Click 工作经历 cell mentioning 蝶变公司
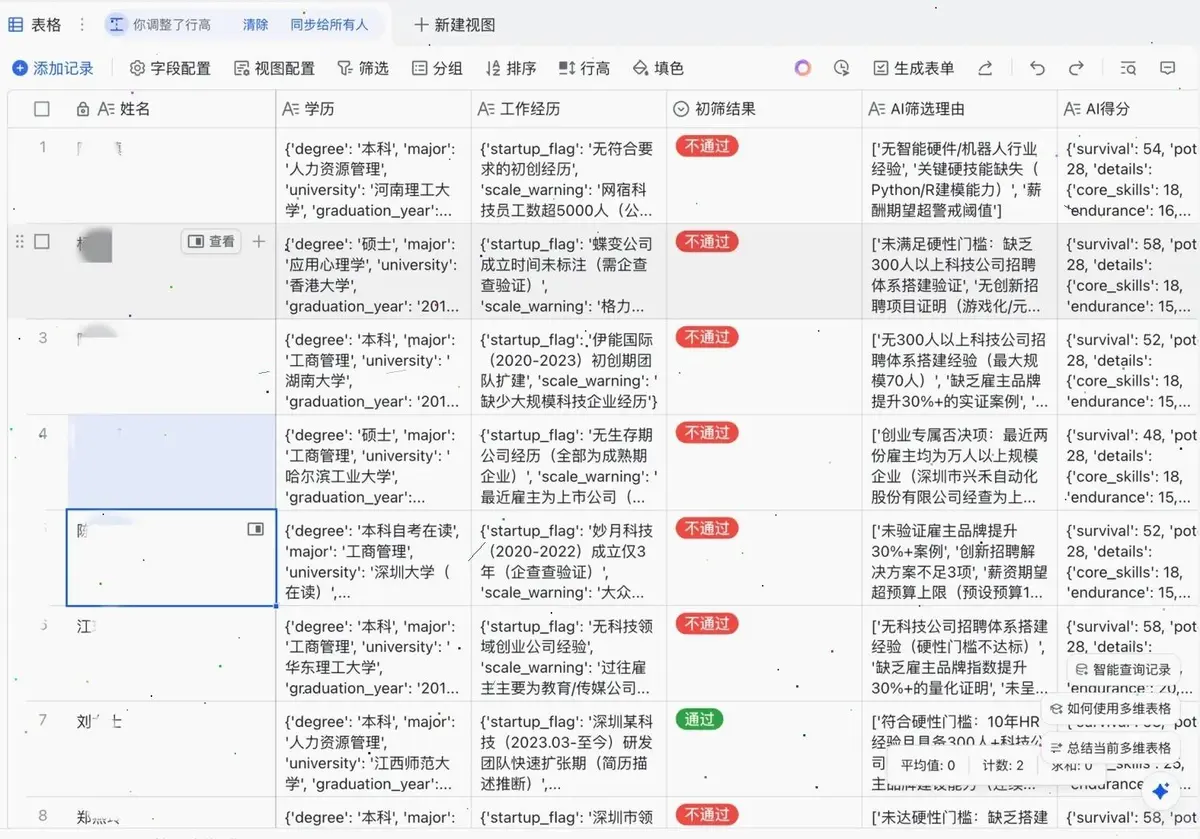The width and height of the screenshot is (1200, 839). point(569,271)
